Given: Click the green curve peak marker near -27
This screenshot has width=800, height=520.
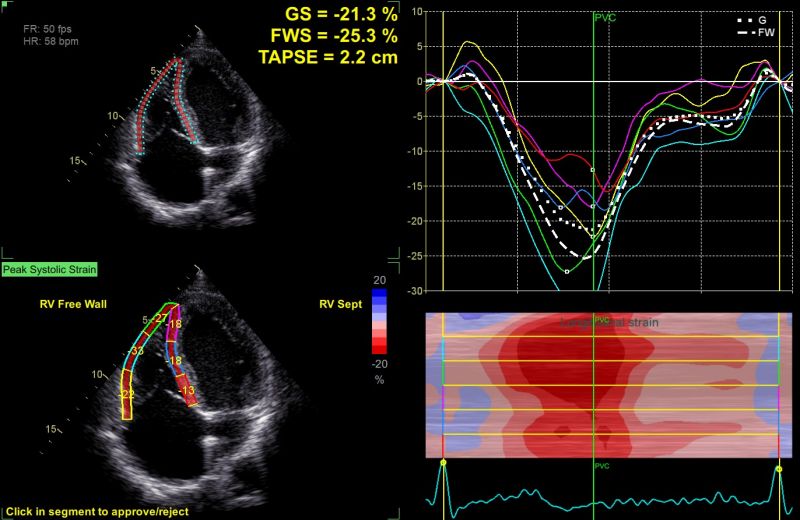Looking at the screenshot, I should (567, 272).
